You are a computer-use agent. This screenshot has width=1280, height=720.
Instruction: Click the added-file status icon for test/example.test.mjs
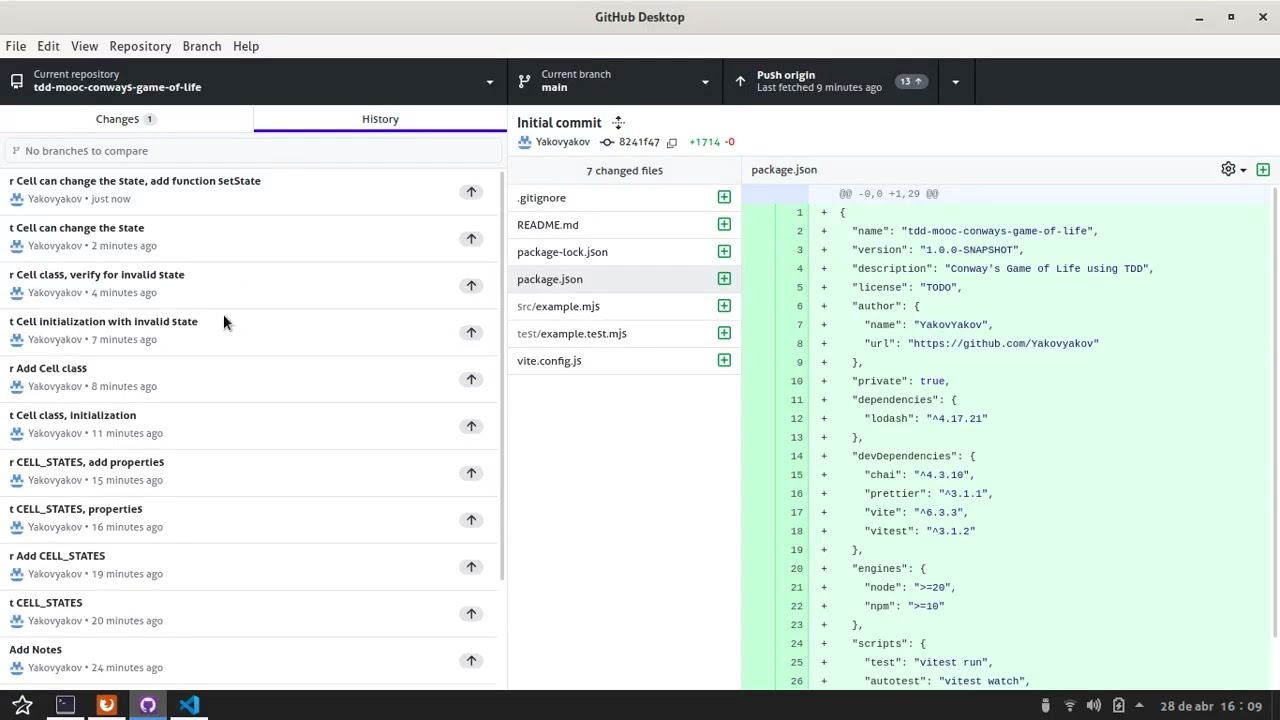[x=724, y=332]
